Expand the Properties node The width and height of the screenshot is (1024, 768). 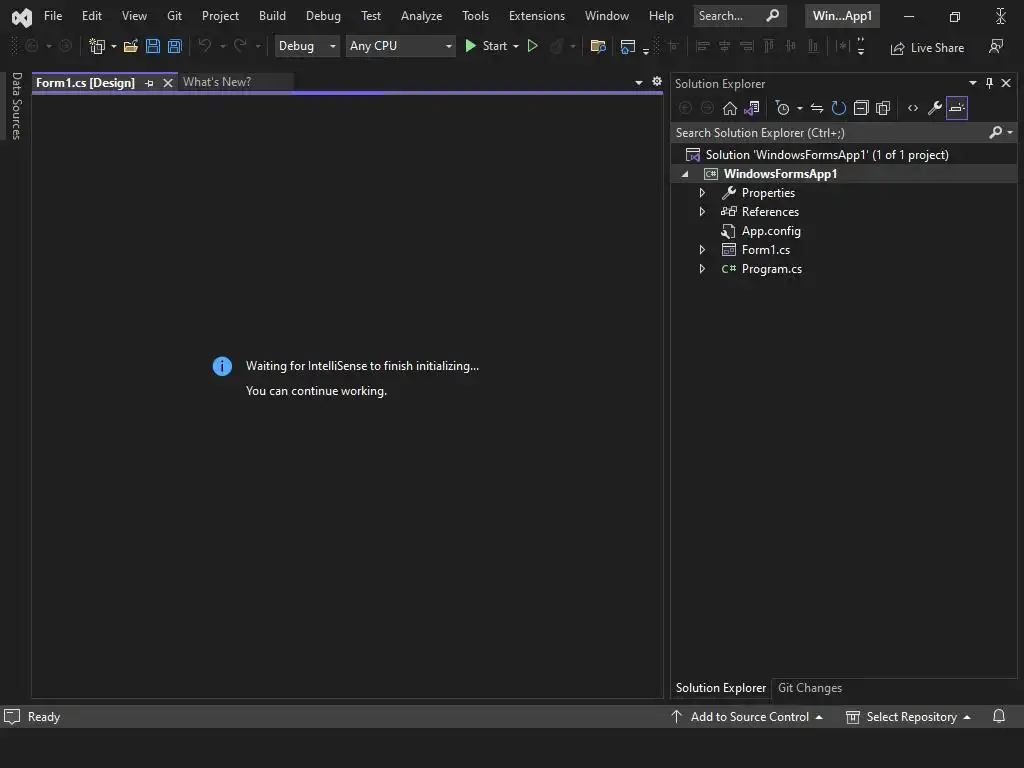click(702, 193)
